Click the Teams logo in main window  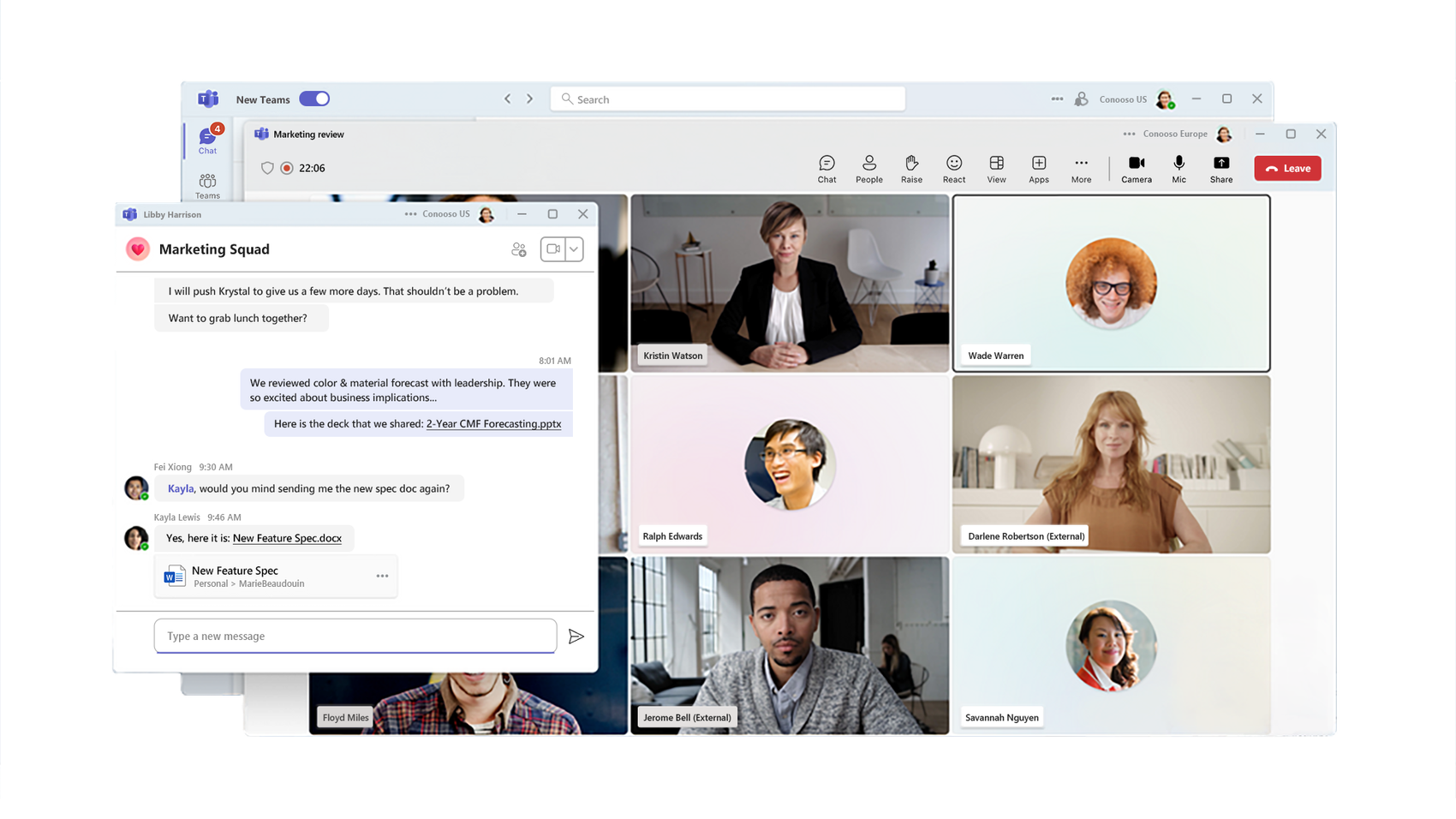pos(208,99)
